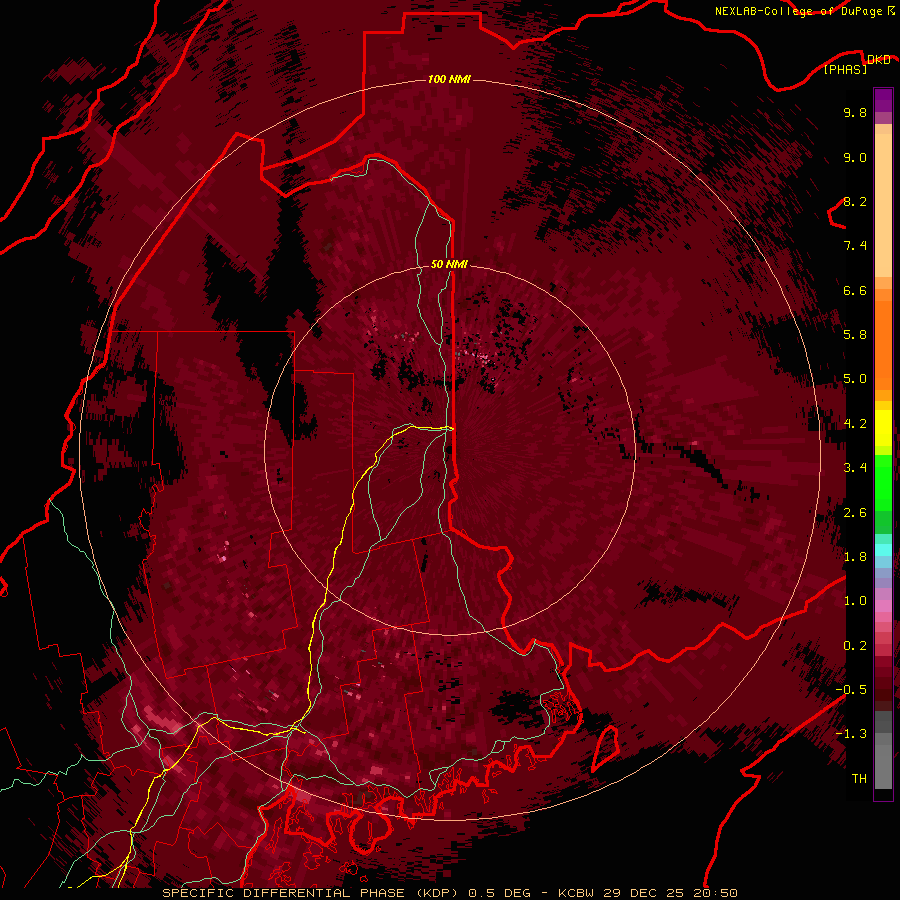The image size is (900, 900).
Task: Click the 7.4 colorbar value
Action: coord(855,246)
